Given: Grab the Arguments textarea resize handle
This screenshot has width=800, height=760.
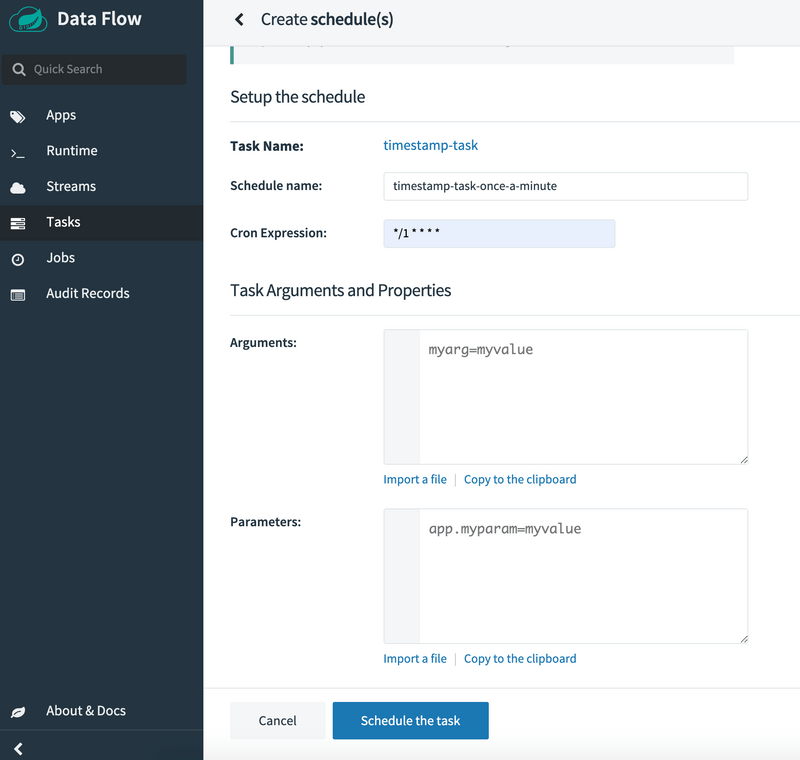Looking at the screenshot, I should tap(744, 460).
